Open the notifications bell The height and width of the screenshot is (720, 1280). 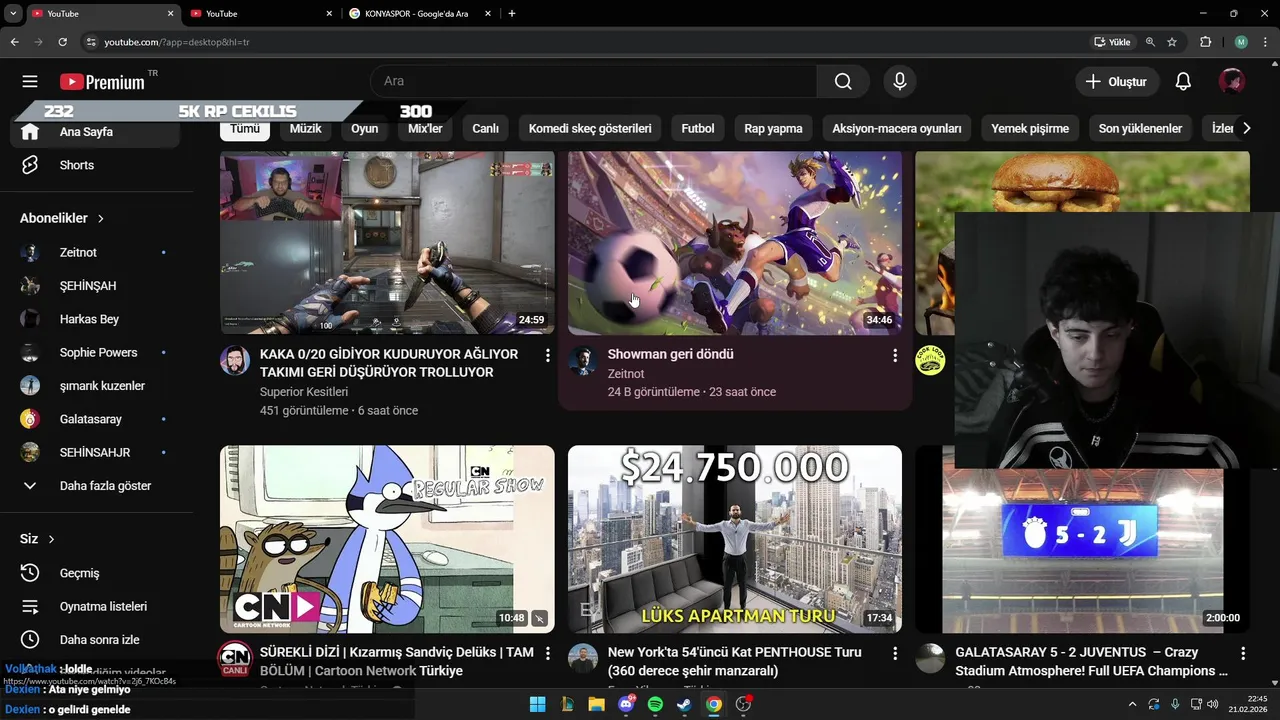[x=1183, y=82]
